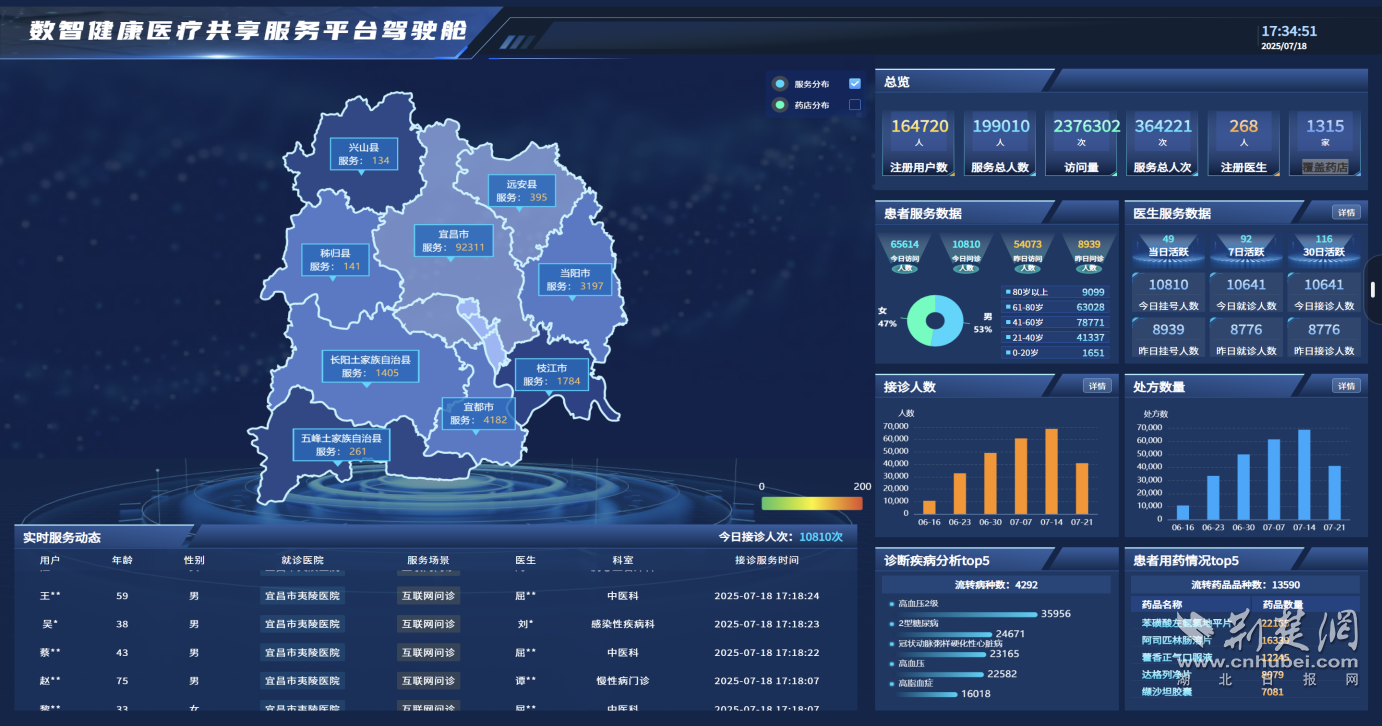The image size is (1382, 726).
Task: Open 详情 for 处方数量 chart
Action: [1346, 386]
